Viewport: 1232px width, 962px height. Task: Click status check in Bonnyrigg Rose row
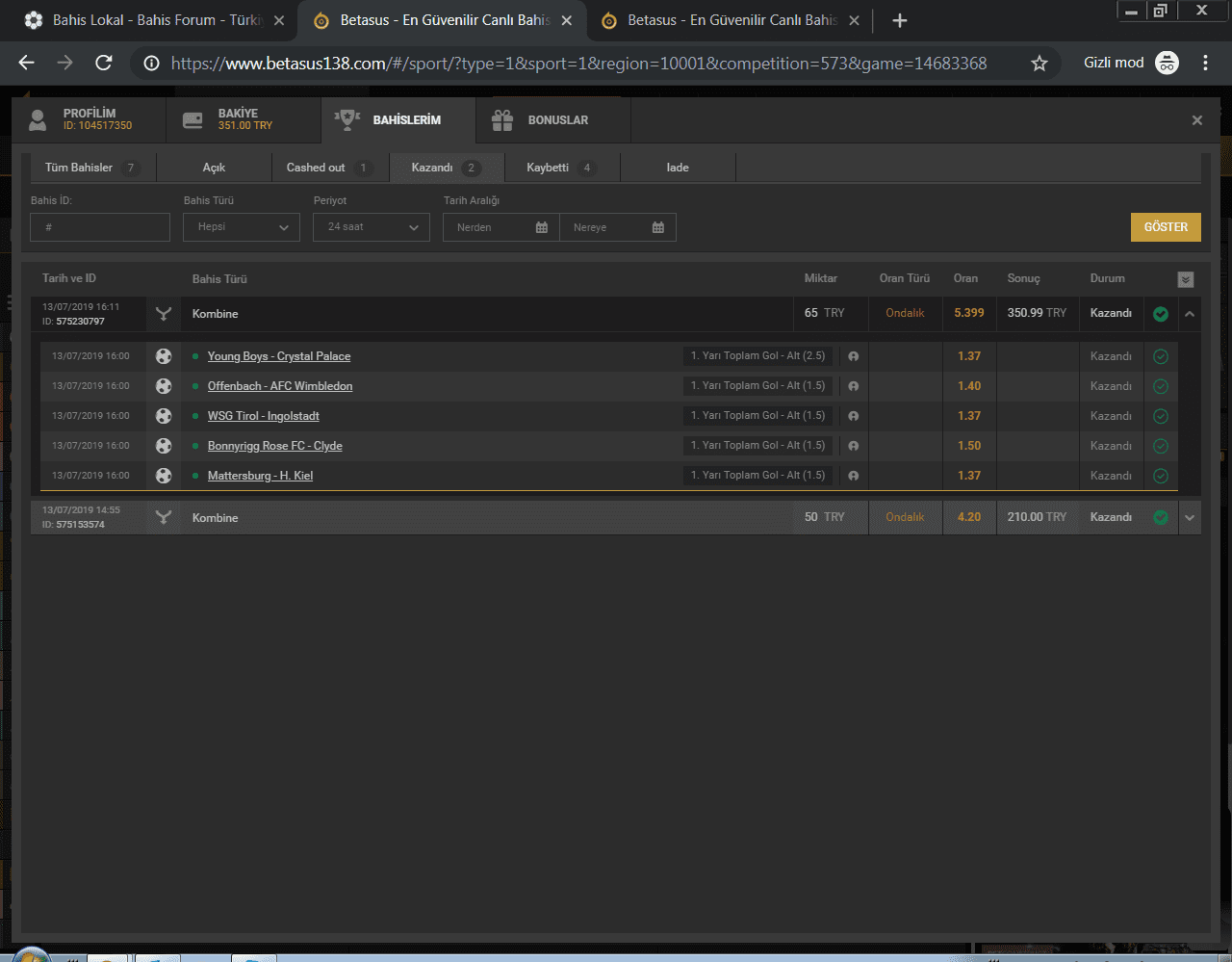pos(1161,446)
